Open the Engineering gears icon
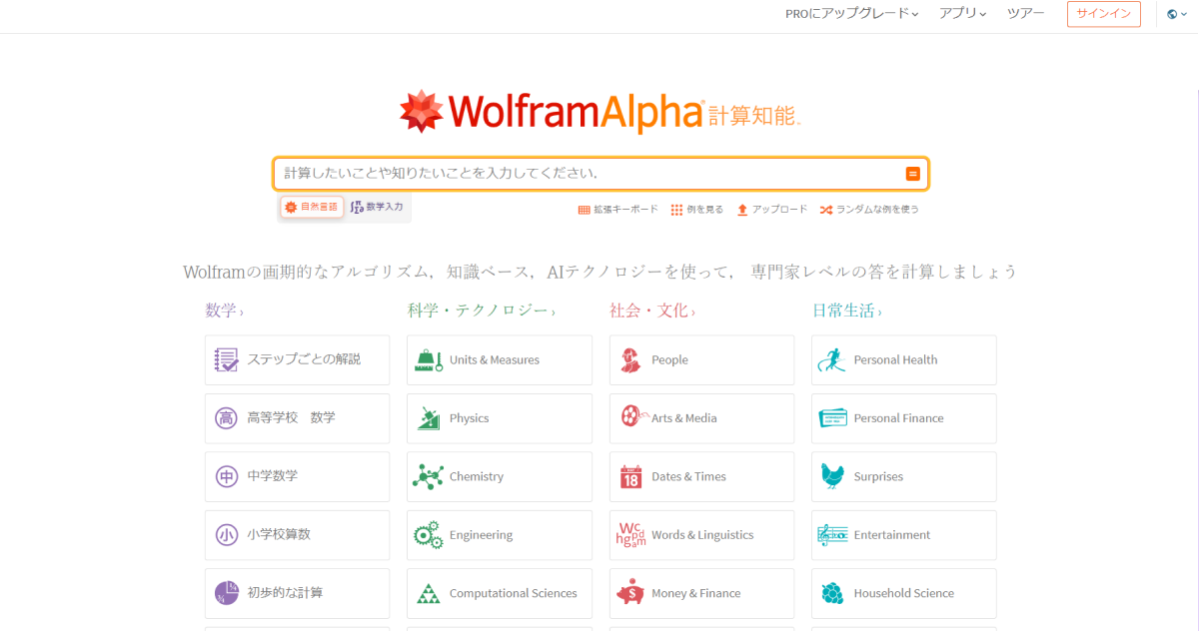Screen dimensions: 1199x631 [x=428, y=535]
